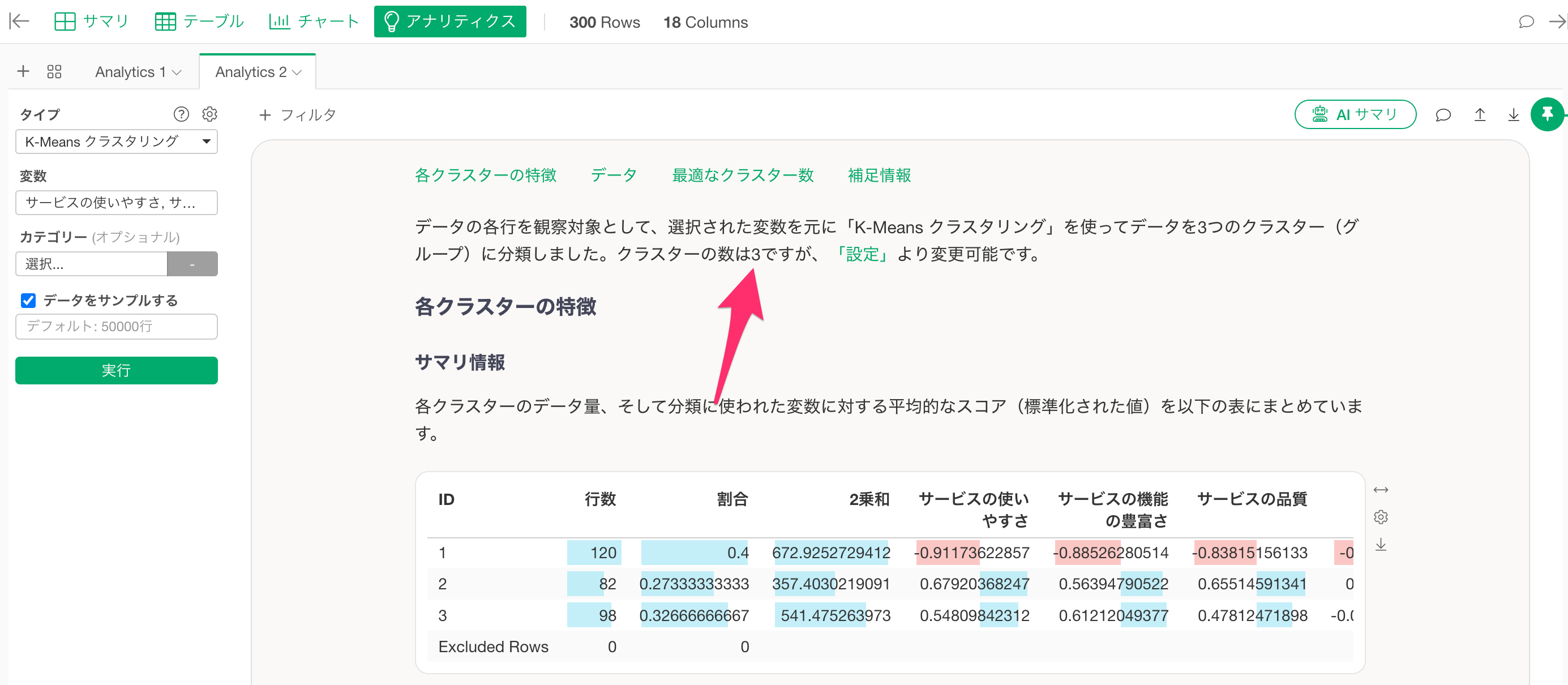Viewport: 1568px width, 685px height.
Task: Switch to Analytics 1 tab
Action: click(130, 72)
